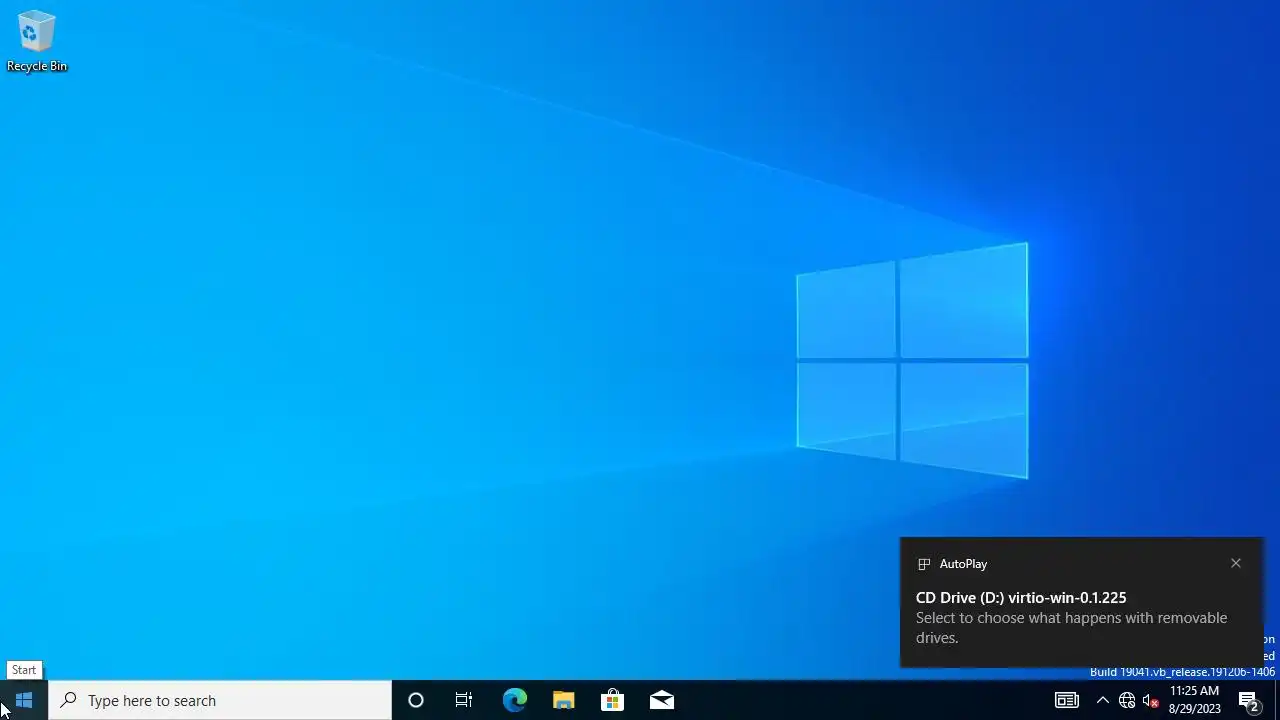1280x720 pixels.
Task: Open the Mail app on the taskbar
Action: click(x=661, y=700)
